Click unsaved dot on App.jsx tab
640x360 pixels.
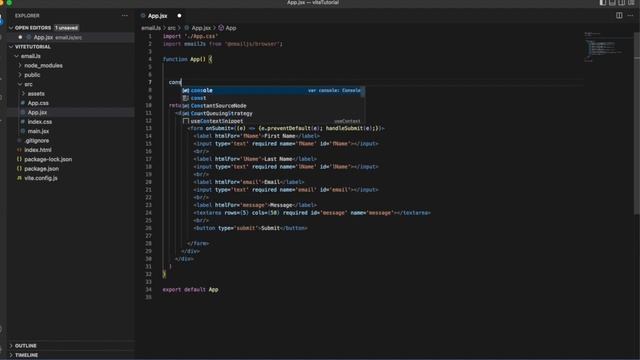(x=179, y=16)
